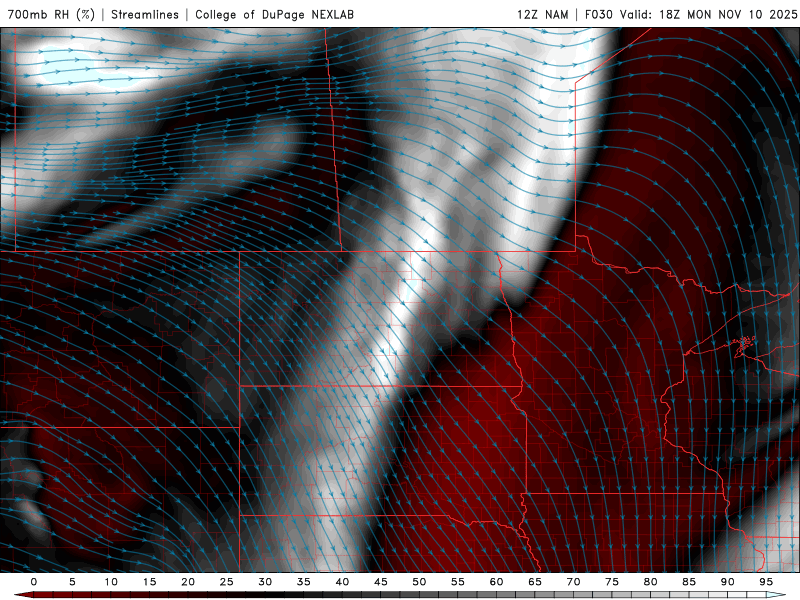Select the "F030" forecast hour text
The image size is (800, 600).
point(598,14)
